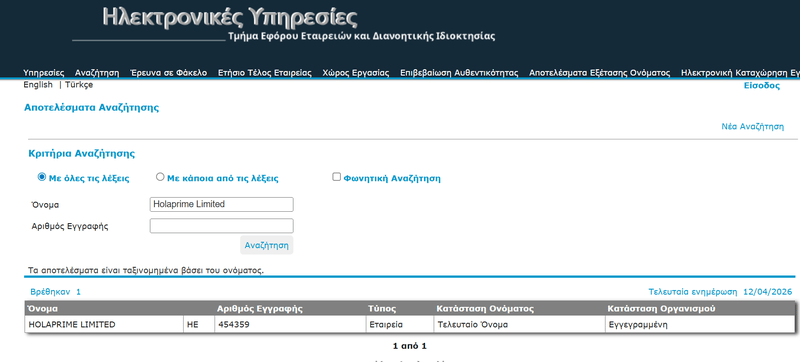
Task: Click the Αποτελέσματα Αναζήτησης heading
Action: pyautogui.click(x=91, y=108)
